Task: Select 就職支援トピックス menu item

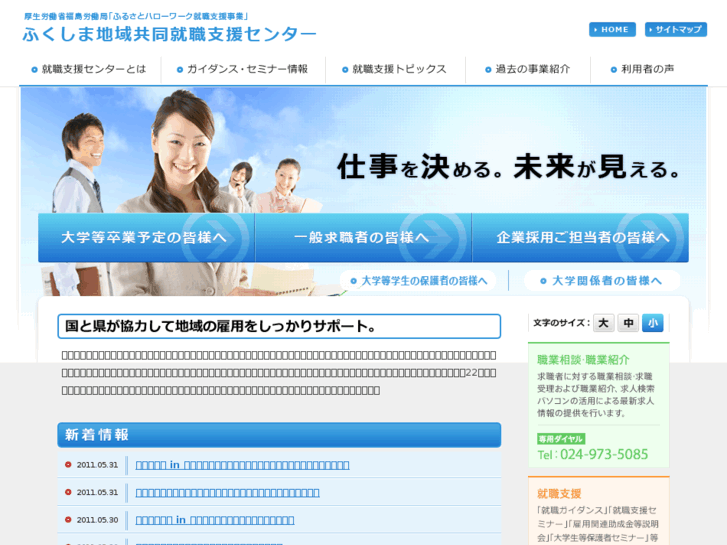Action: pos(395,69)
